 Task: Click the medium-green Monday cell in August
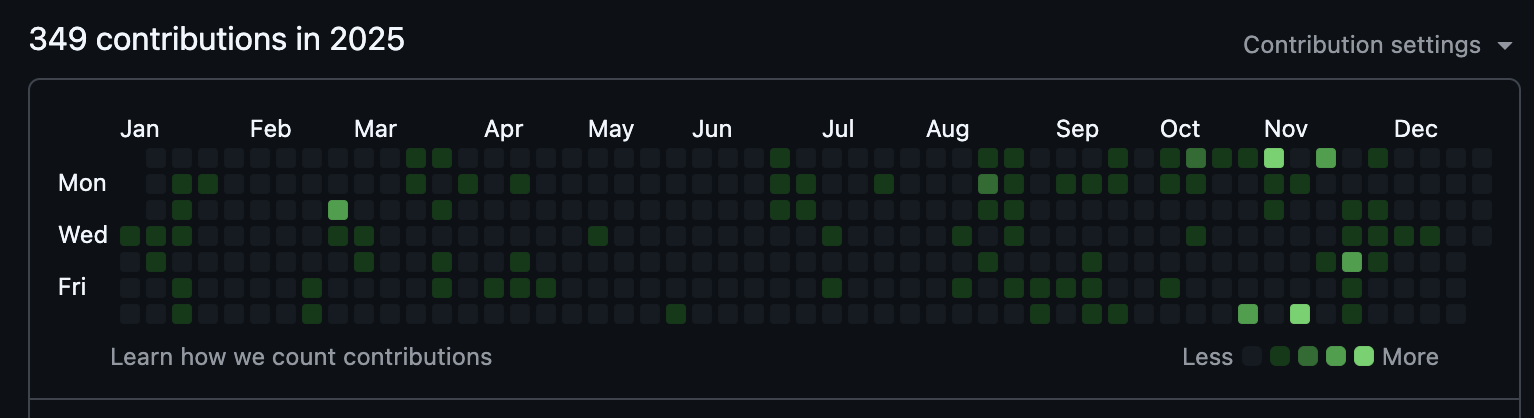[988, 184]
